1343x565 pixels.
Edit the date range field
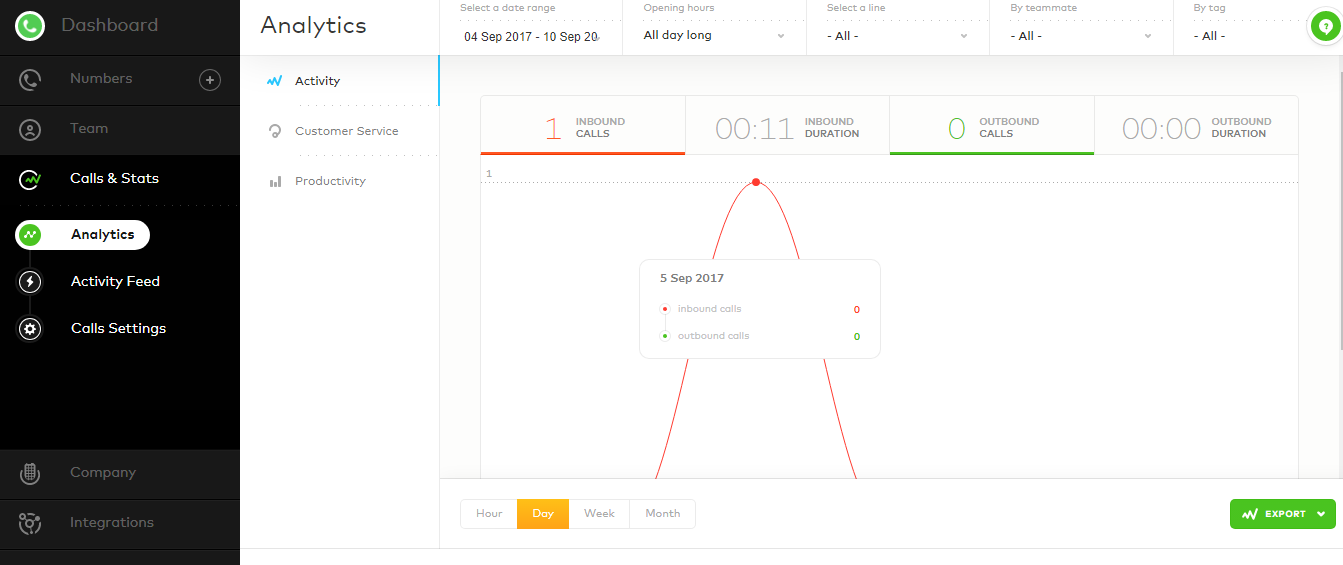pos(530,36)
